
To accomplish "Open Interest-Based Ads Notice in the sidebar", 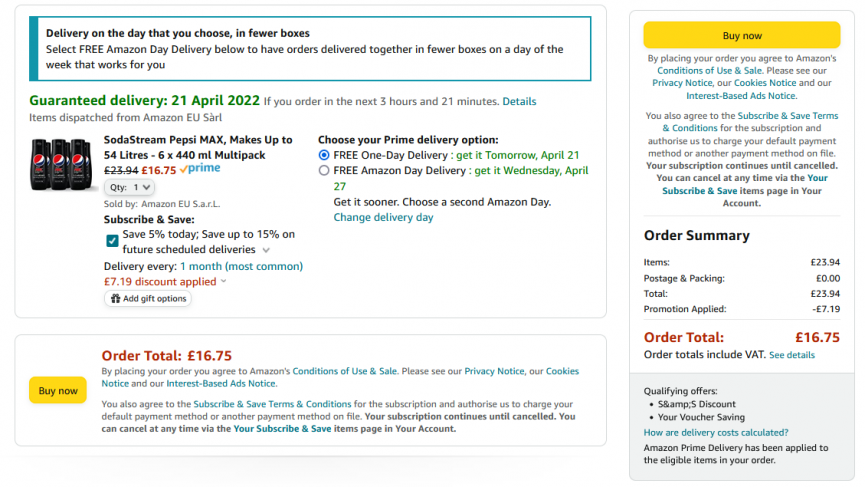I will point(741,95).
